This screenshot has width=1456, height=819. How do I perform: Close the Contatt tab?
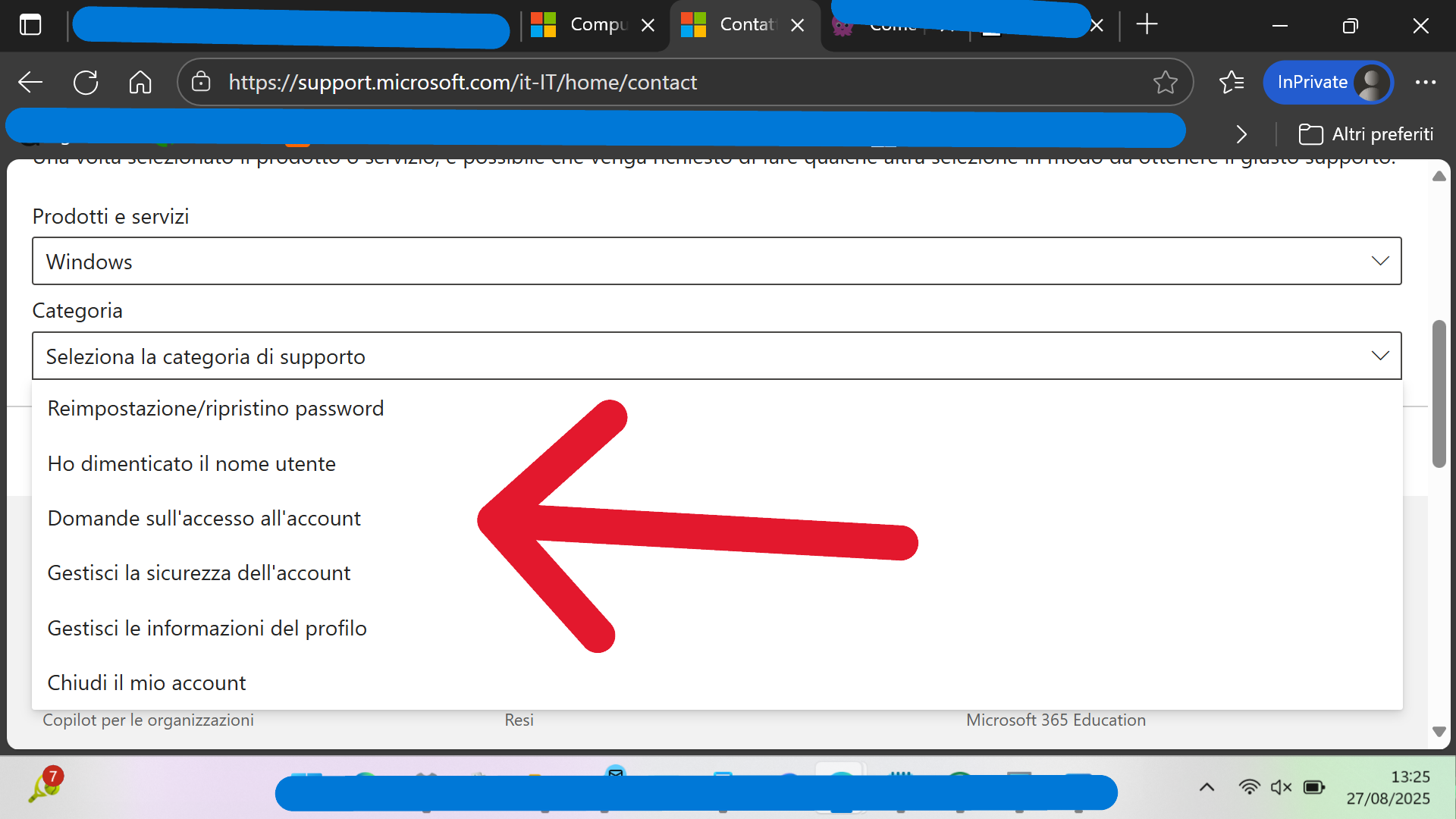tap(798, 25)
